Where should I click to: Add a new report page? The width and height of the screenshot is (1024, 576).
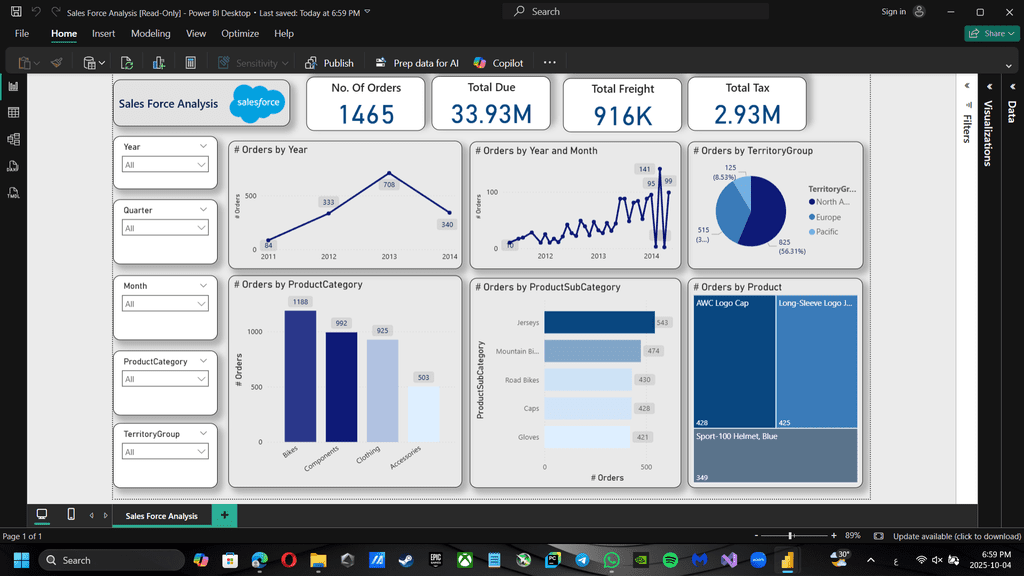(224, 515)
